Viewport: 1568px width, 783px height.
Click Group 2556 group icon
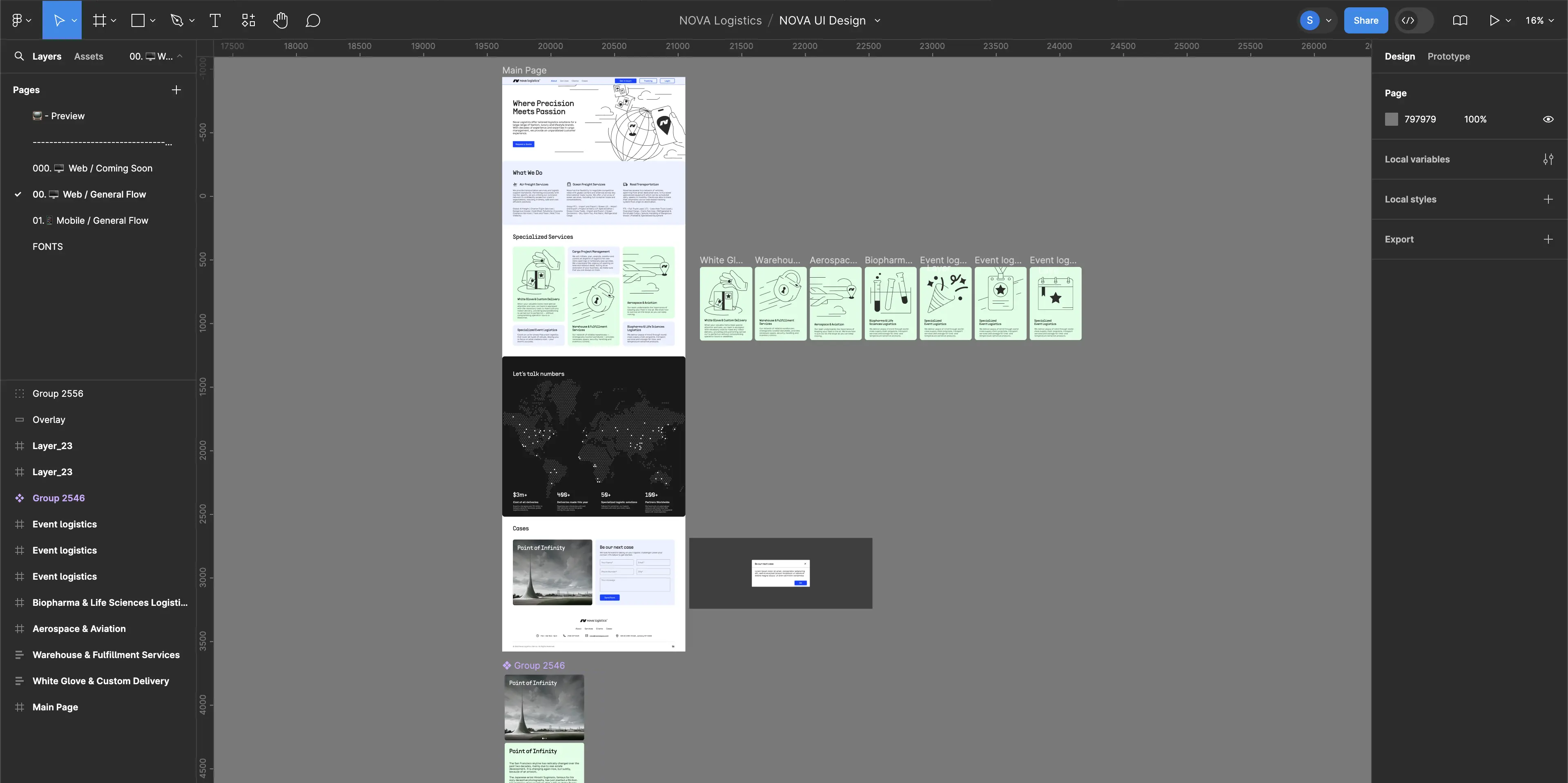tap(20, 394)
